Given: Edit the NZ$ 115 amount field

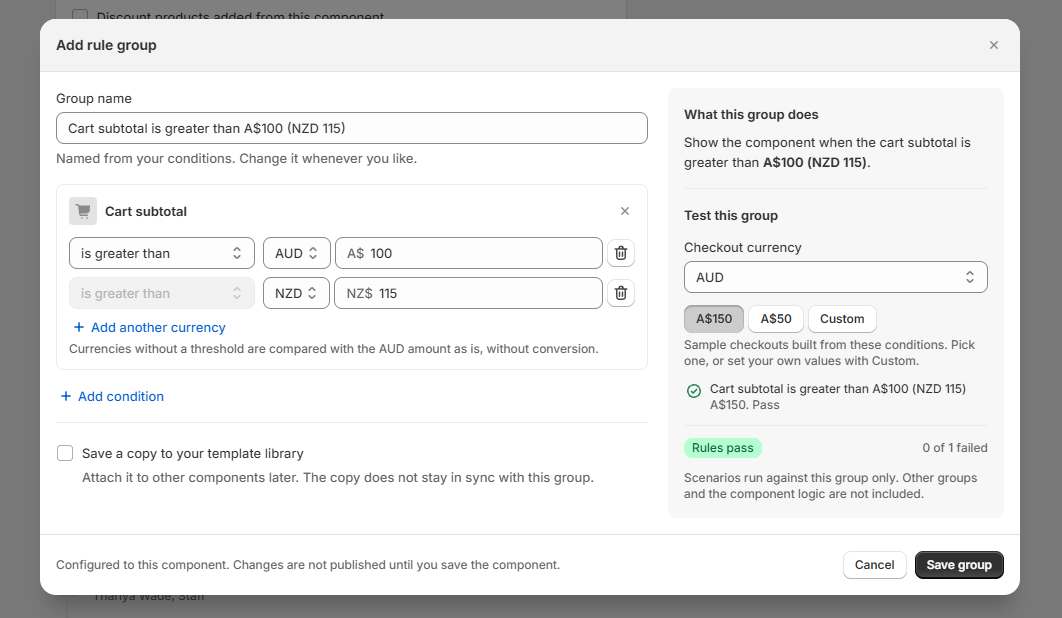Looking at the screenshot, I should click(x=468, y=293).
